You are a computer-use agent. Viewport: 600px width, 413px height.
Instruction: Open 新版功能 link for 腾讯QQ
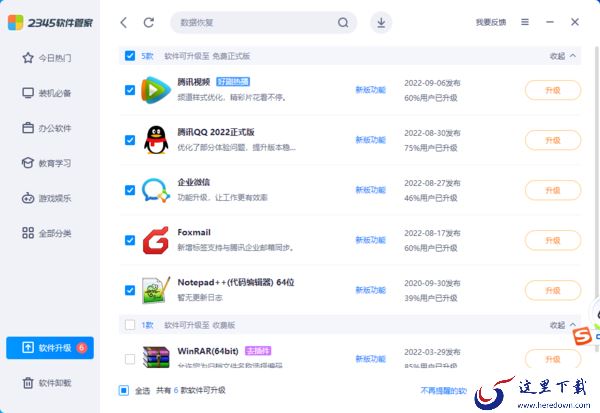point(370,140)
